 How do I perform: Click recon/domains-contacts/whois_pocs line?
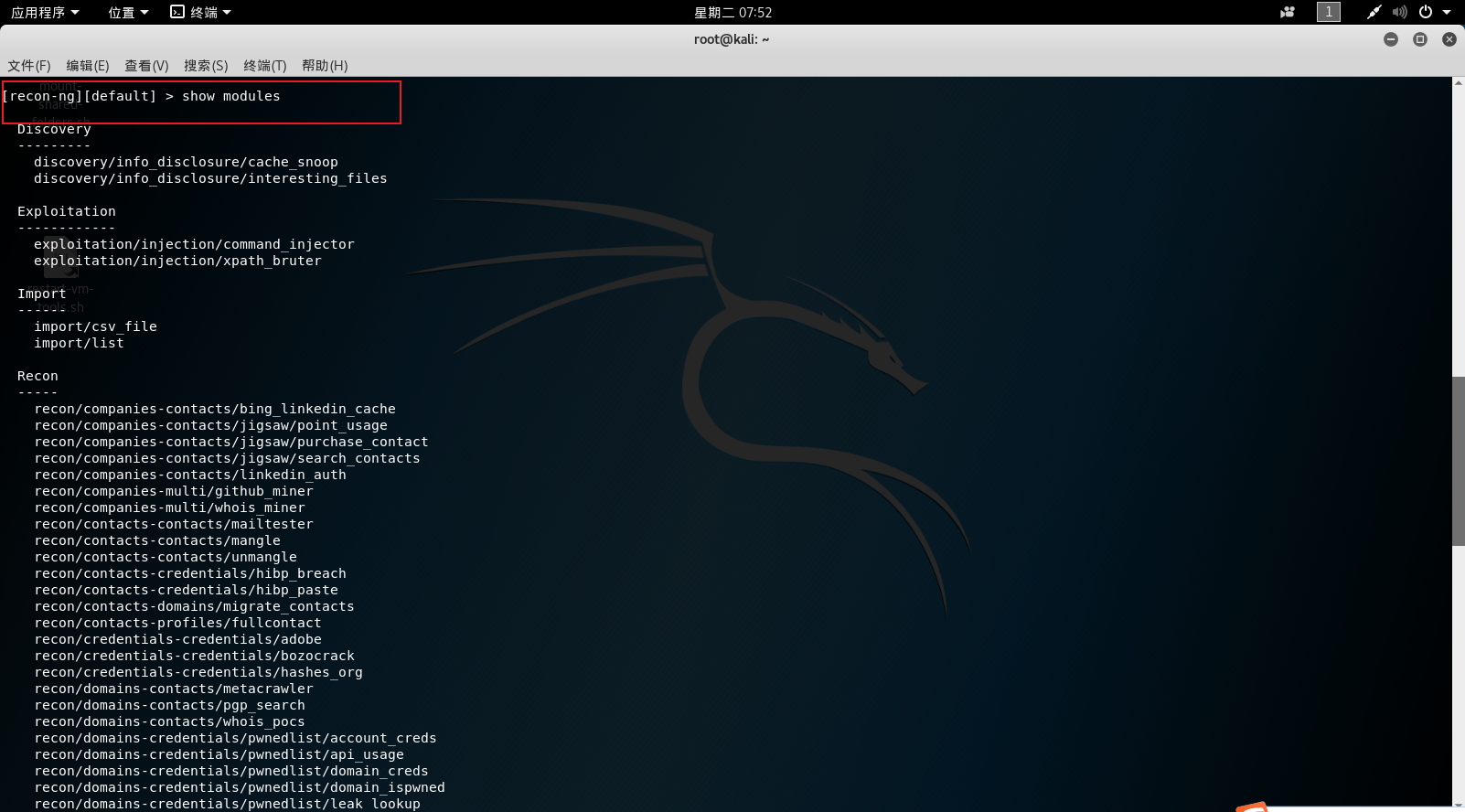[169, 721]
